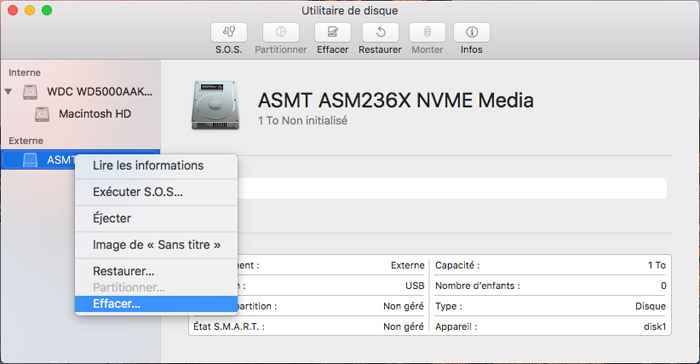700x364 pixels.
Task: Click the Externe section header
Action: click(26, 141)
